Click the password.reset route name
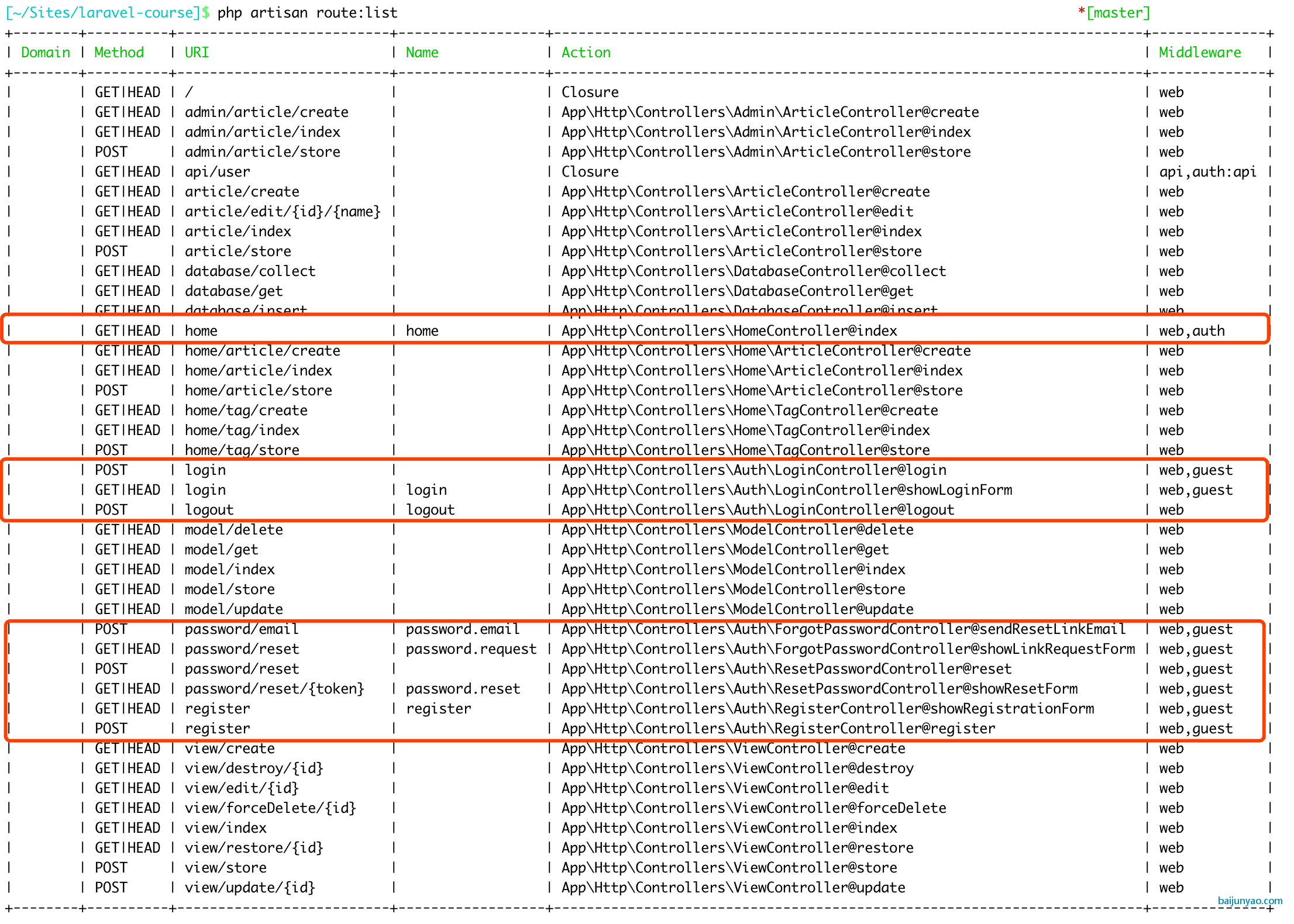 463,689
